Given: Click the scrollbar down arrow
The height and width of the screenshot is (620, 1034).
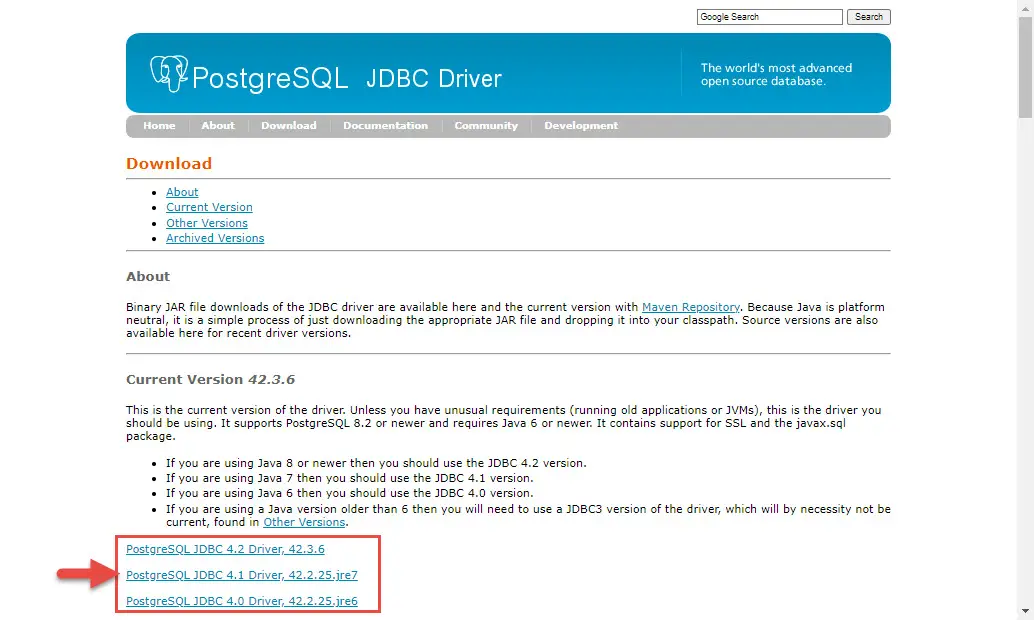Looking at the screenshot, I should pyautogui.click(x=1025, y=611).
